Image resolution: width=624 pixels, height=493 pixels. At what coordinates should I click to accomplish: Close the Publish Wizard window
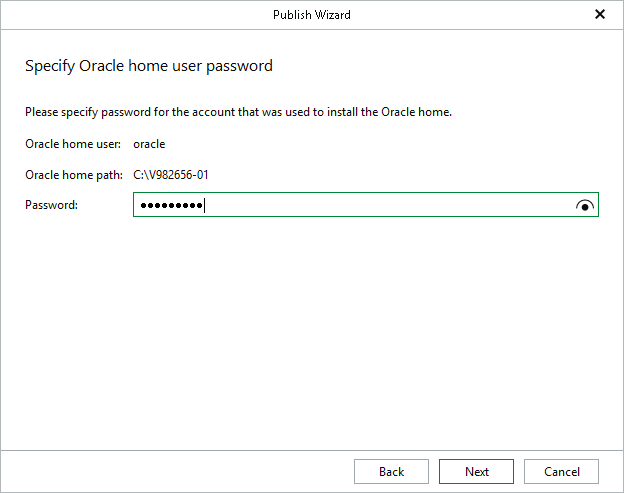pos(600,15)
